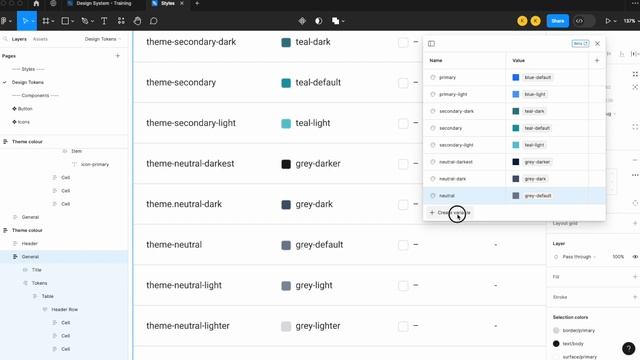This screenshot has width=640, height=360.
Task: Open the help question mark button
Action: pos(629,348)
